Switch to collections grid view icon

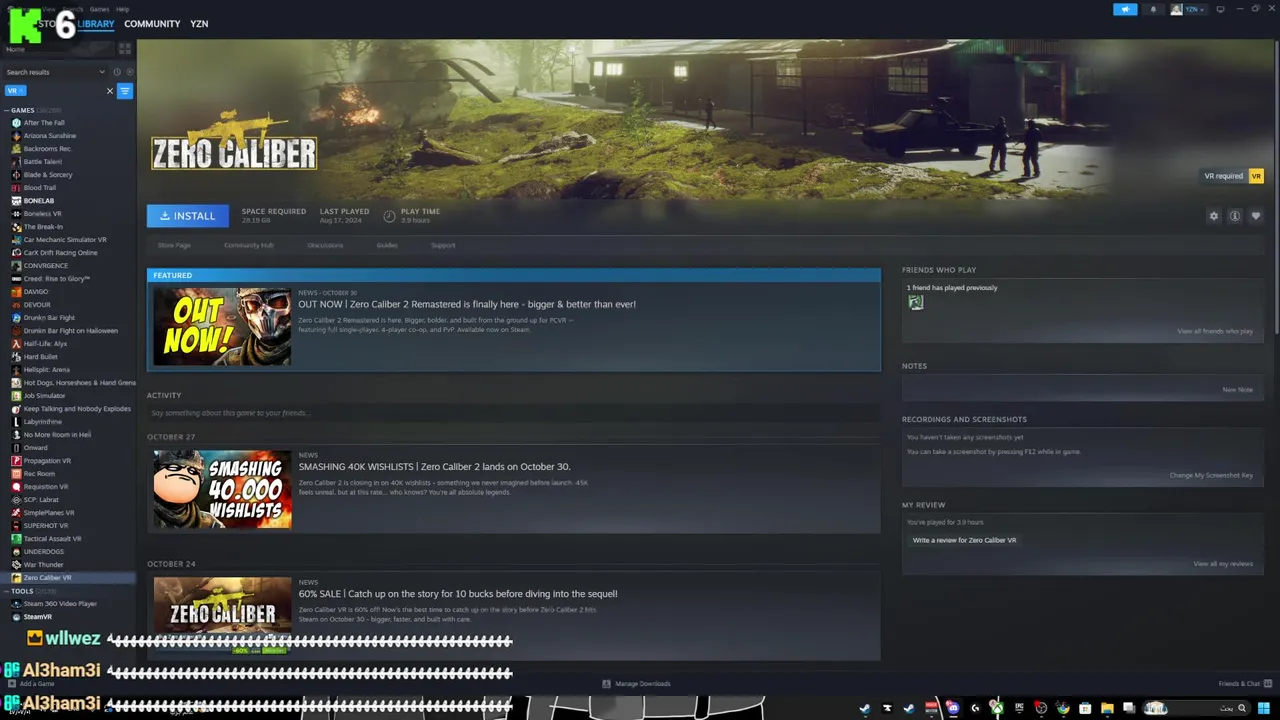click(125, 48)
